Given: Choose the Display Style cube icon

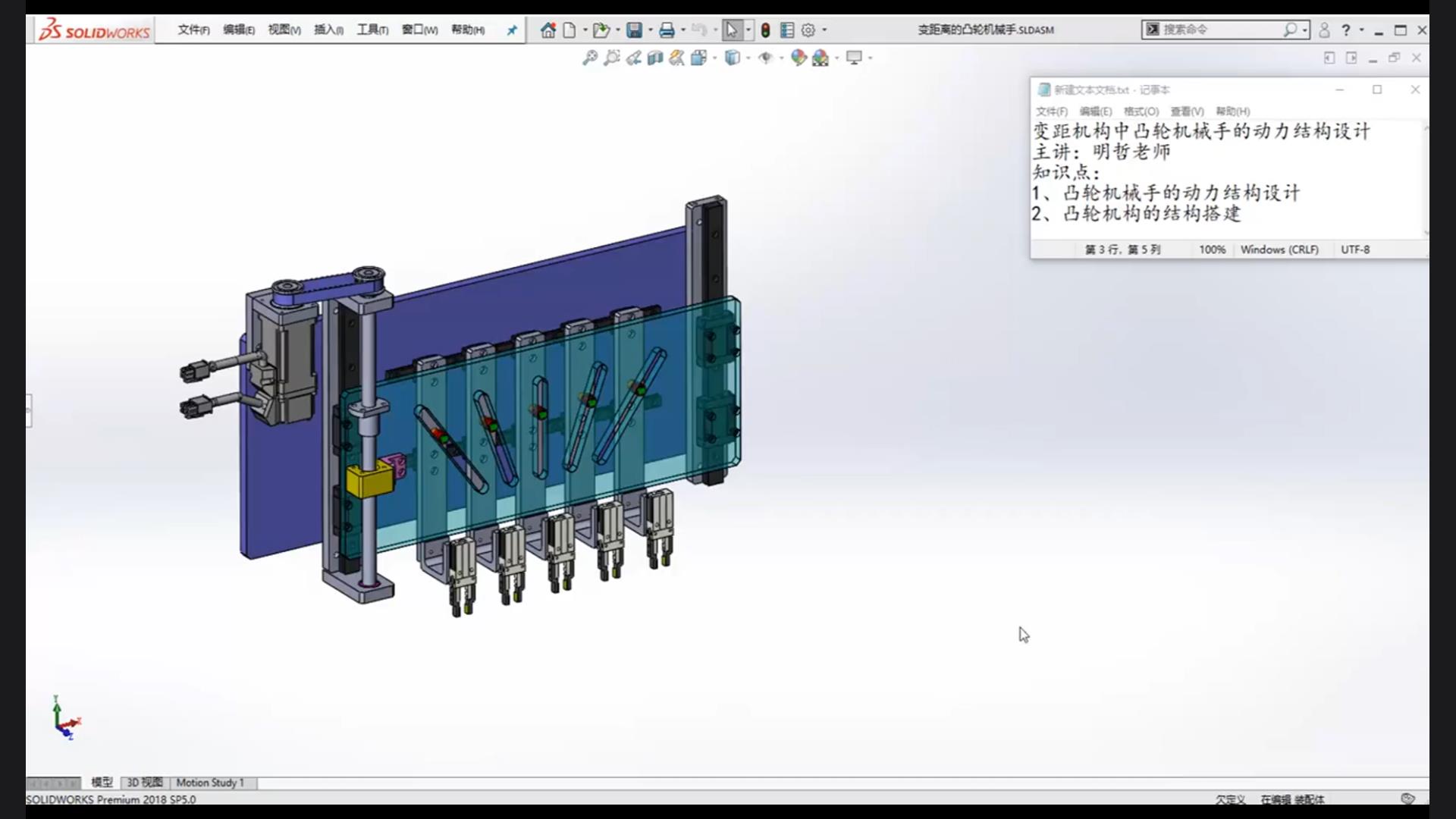Looking at the screenshot, I should (x=732, y=58).
